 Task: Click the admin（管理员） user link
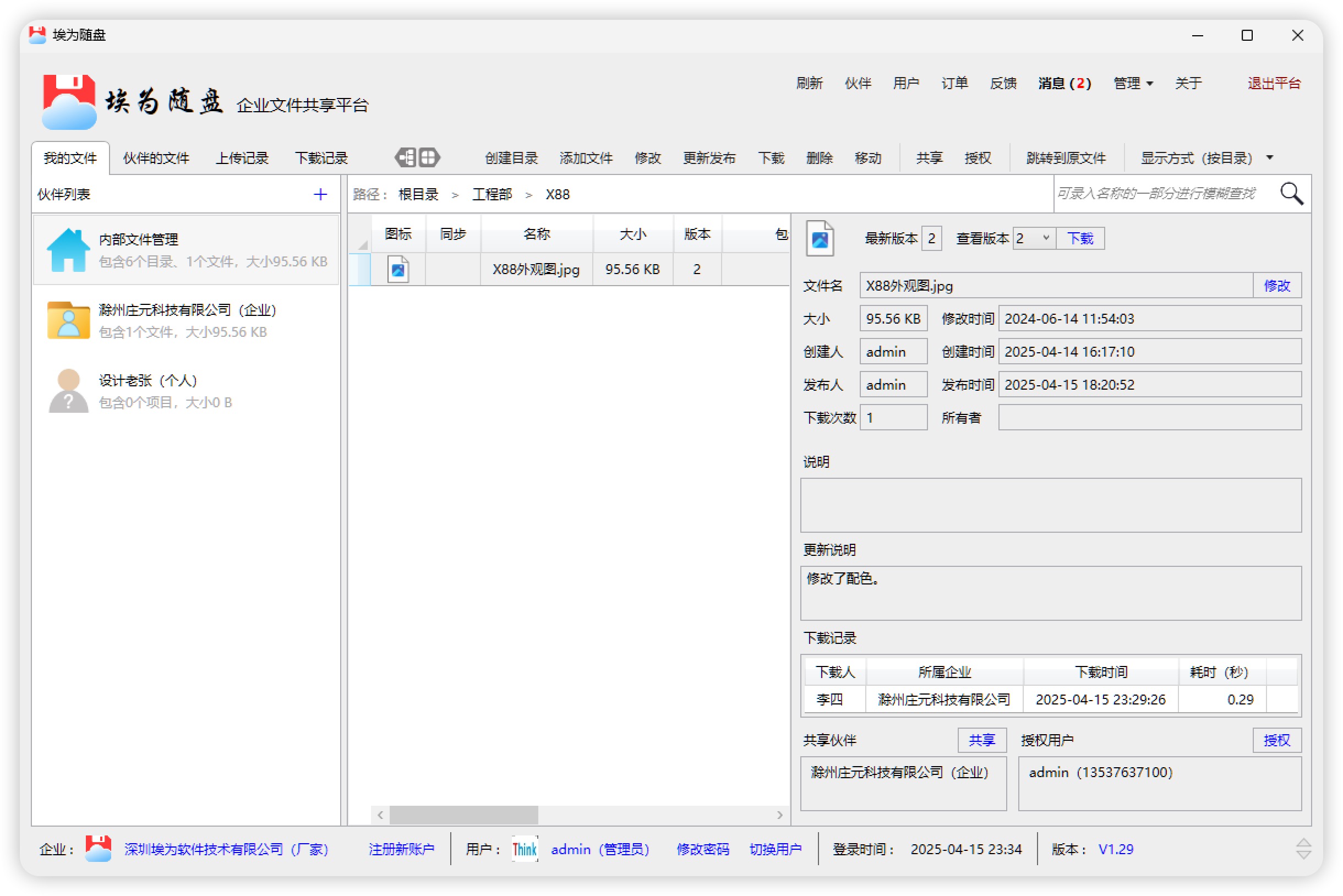(x=599, y=849)
